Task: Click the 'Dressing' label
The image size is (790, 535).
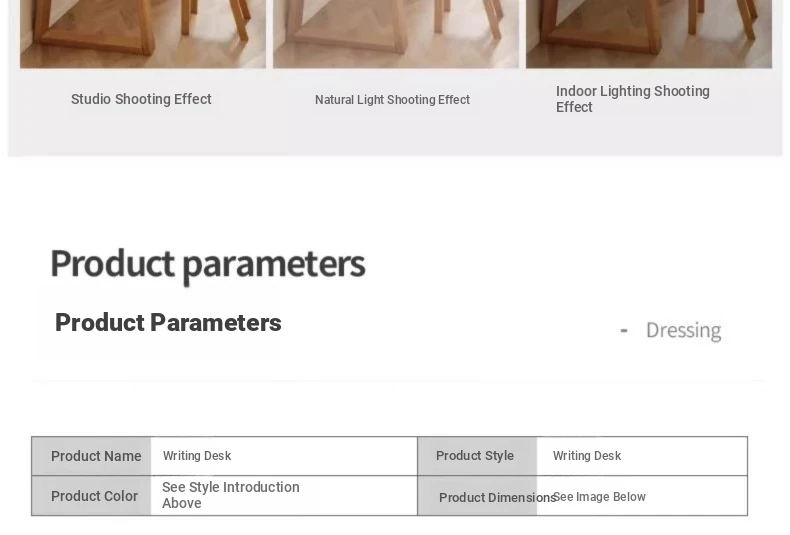Action: pyautogui.click(x=683, y=330)
